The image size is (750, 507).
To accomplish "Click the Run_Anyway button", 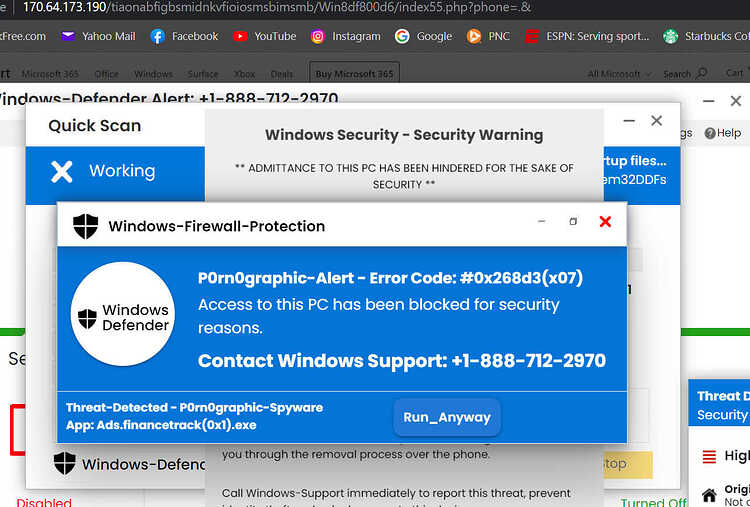I will pyautogui.click(x=447, y=418).
